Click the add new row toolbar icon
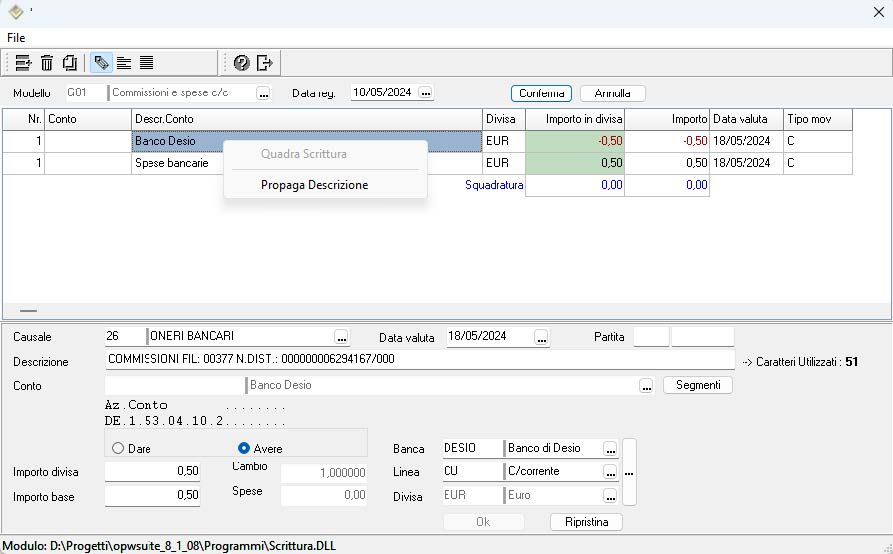Screen dimensions: 893x554 24,63
